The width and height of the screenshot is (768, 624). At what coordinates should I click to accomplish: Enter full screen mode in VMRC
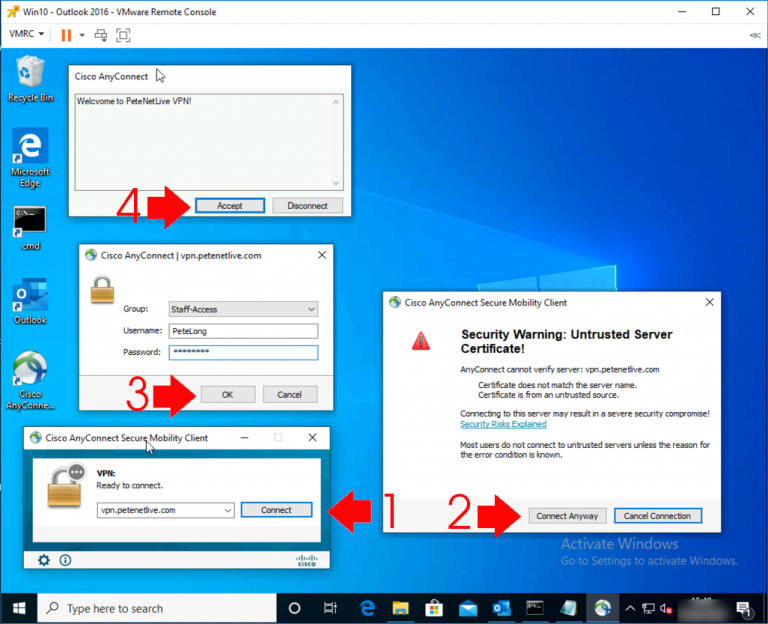[x=123, y=35]
